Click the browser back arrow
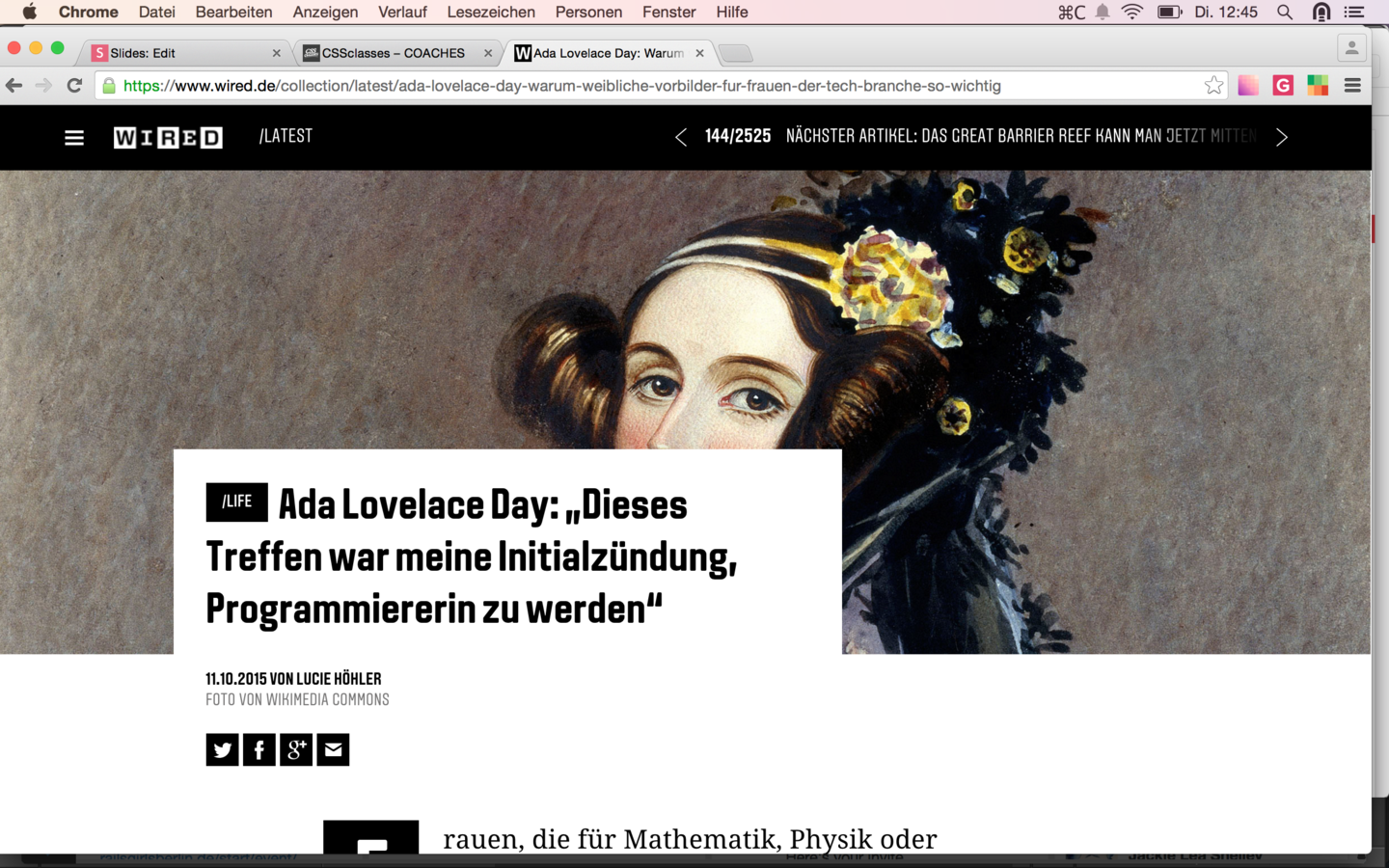The height and width of the screenshot is (868, 1389). pyautogui.click(x=14, y=86)
